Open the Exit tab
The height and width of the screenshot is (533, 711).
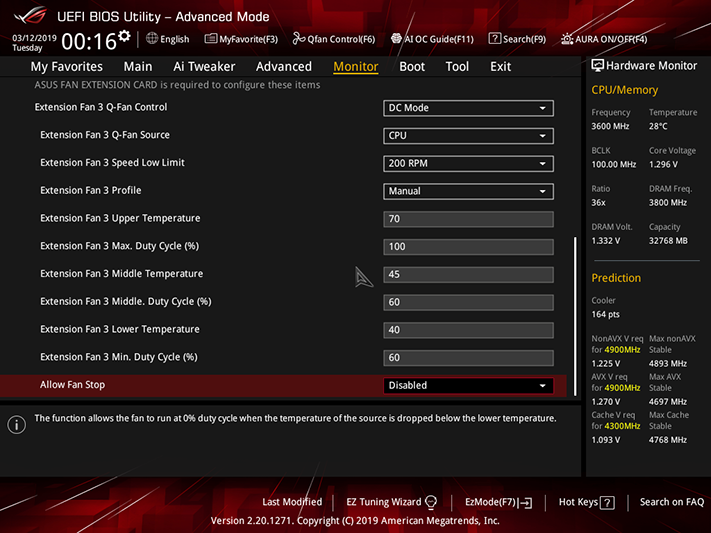point(500,67)
